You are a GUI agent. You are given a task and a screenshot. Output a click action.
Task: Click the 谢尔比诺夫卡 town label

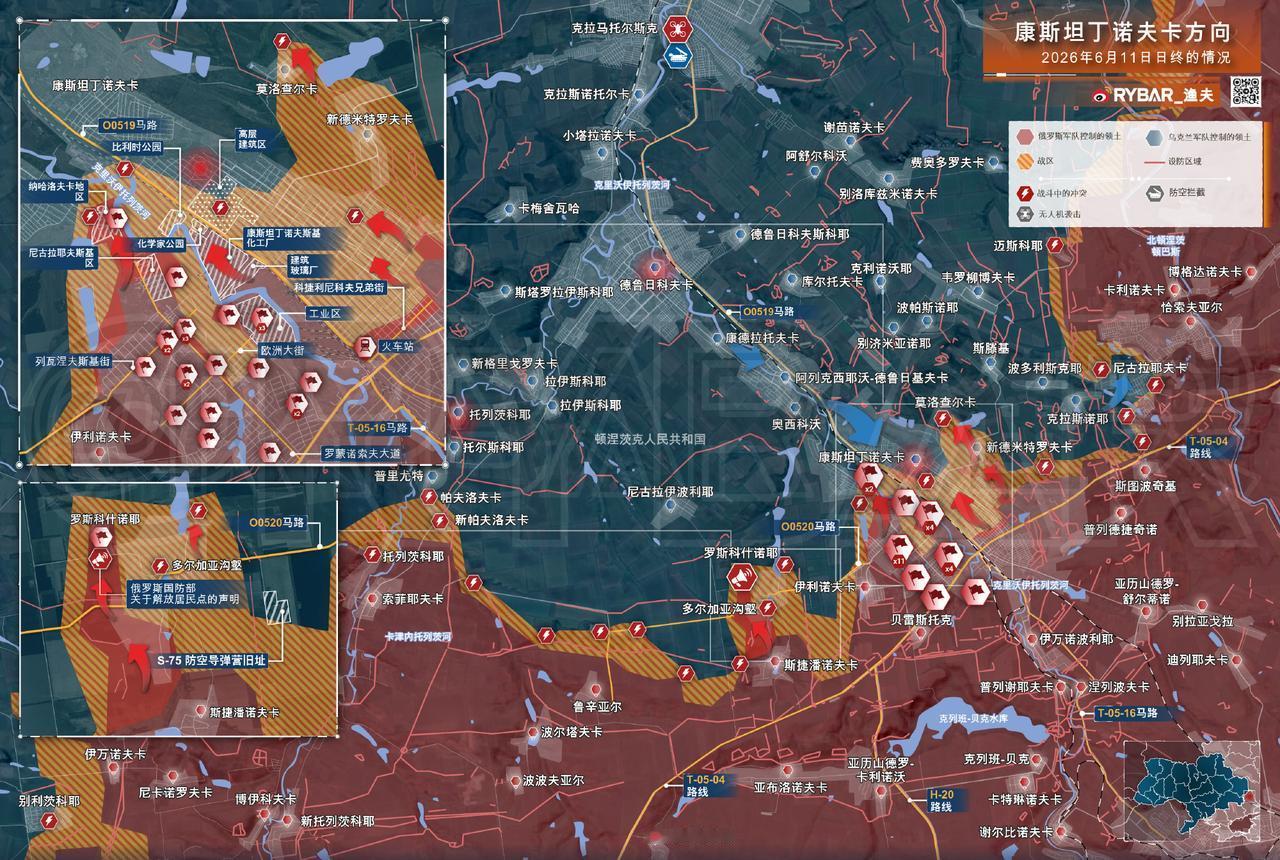click(x=1016, y=832)
